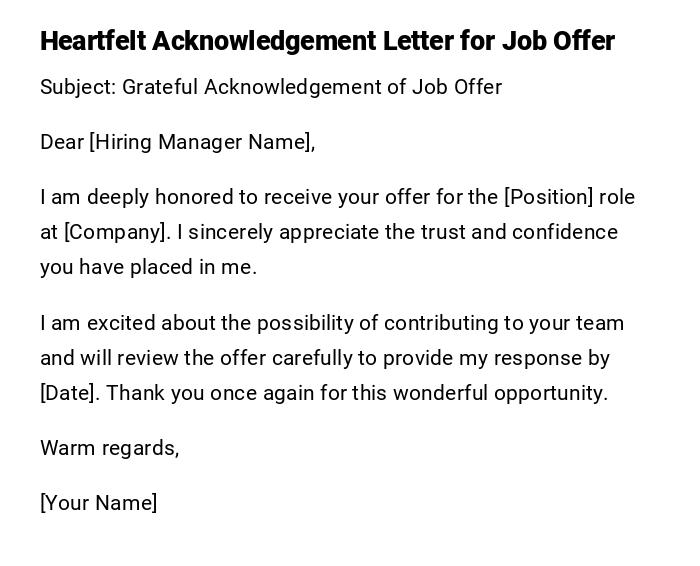The width and height of the screenshot is (700, 566).
Task: Click the Subject line text
Action: (x=270, y=87)
